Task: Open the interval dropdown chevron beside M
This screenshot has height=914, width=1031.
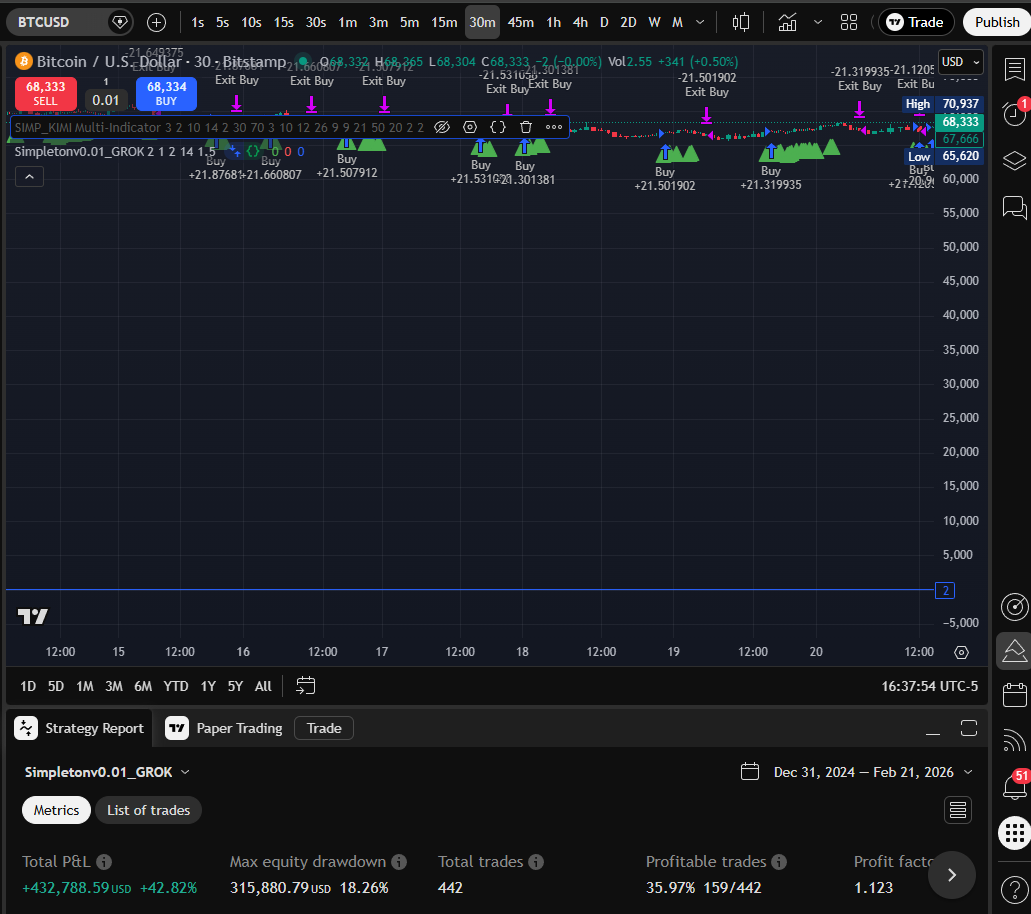Action: [x=699, y=21]
